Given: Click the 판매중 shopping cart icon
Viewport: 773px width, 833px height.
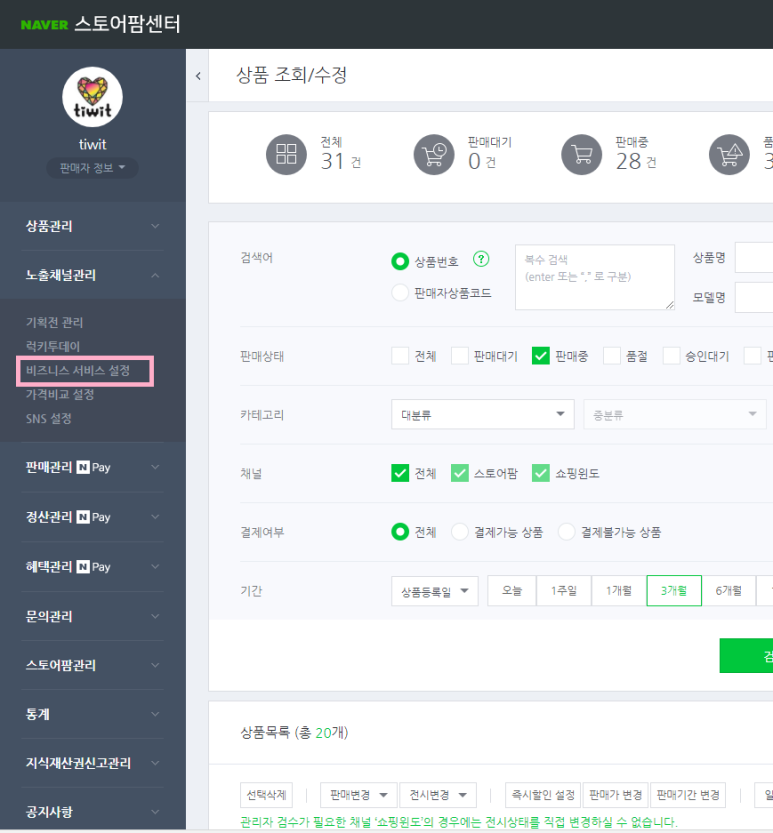Looking at the screenshot, I should click(x=582, y=154).
